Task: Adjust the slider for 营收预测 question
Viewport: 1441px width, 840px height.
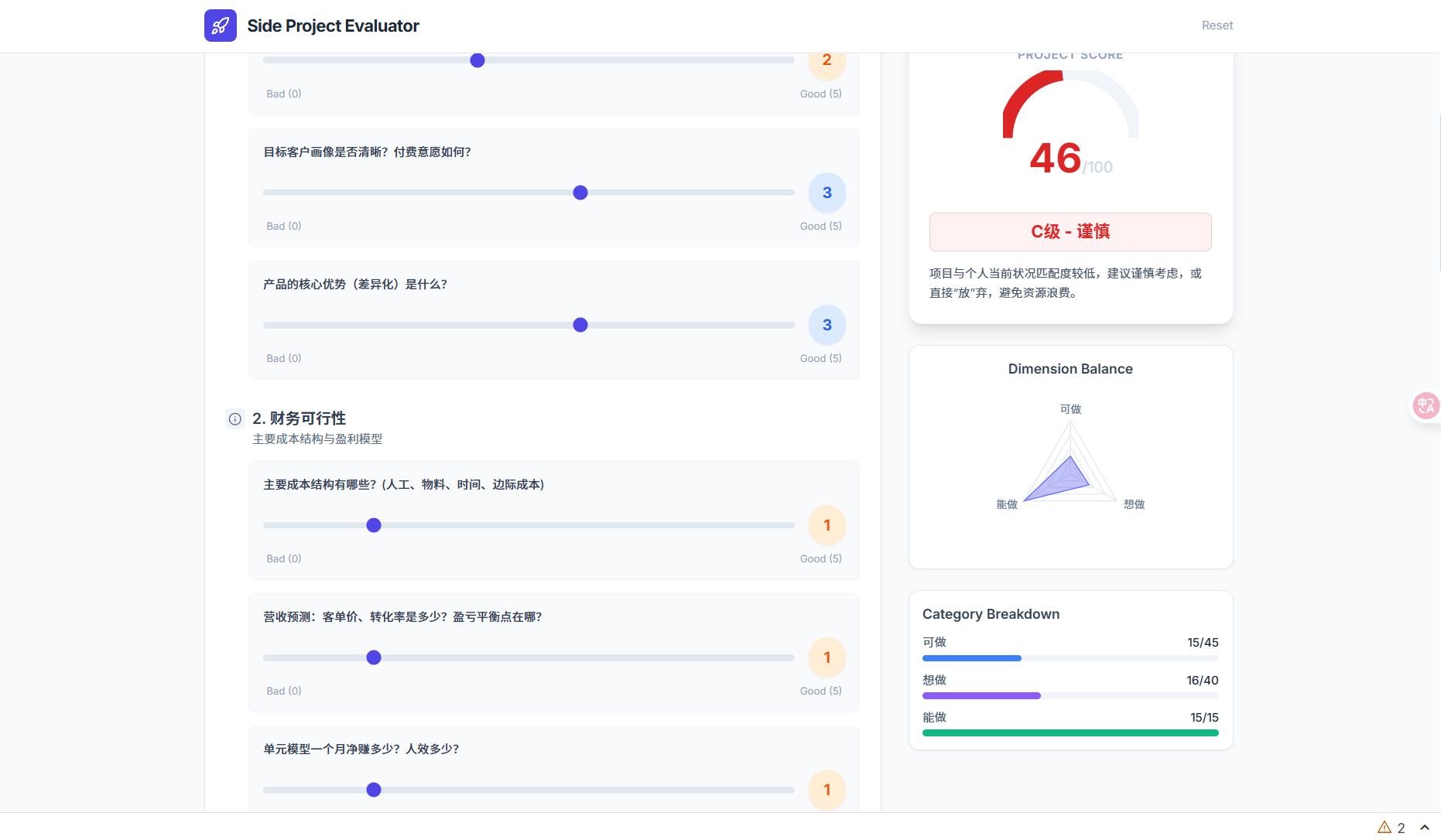Action: 529,657
